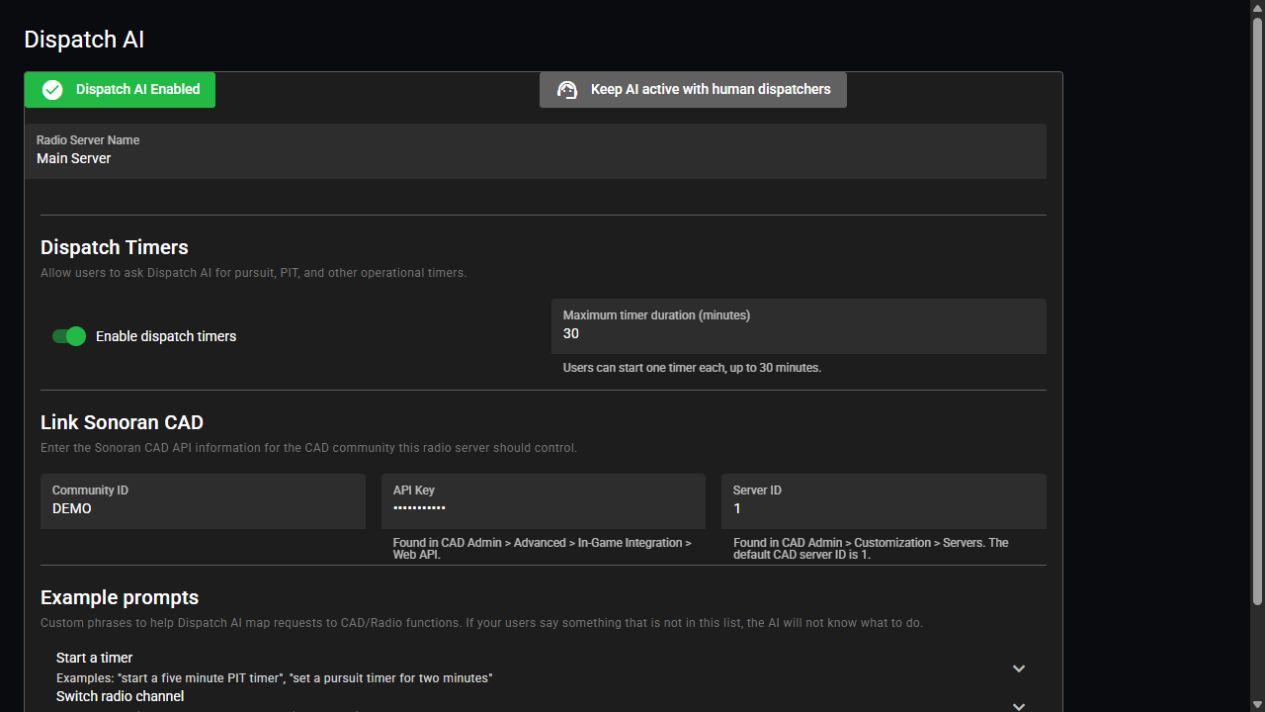1265x712 pixels.
Task: Focus the Maximum timer duration field
Action: point(799,326)
